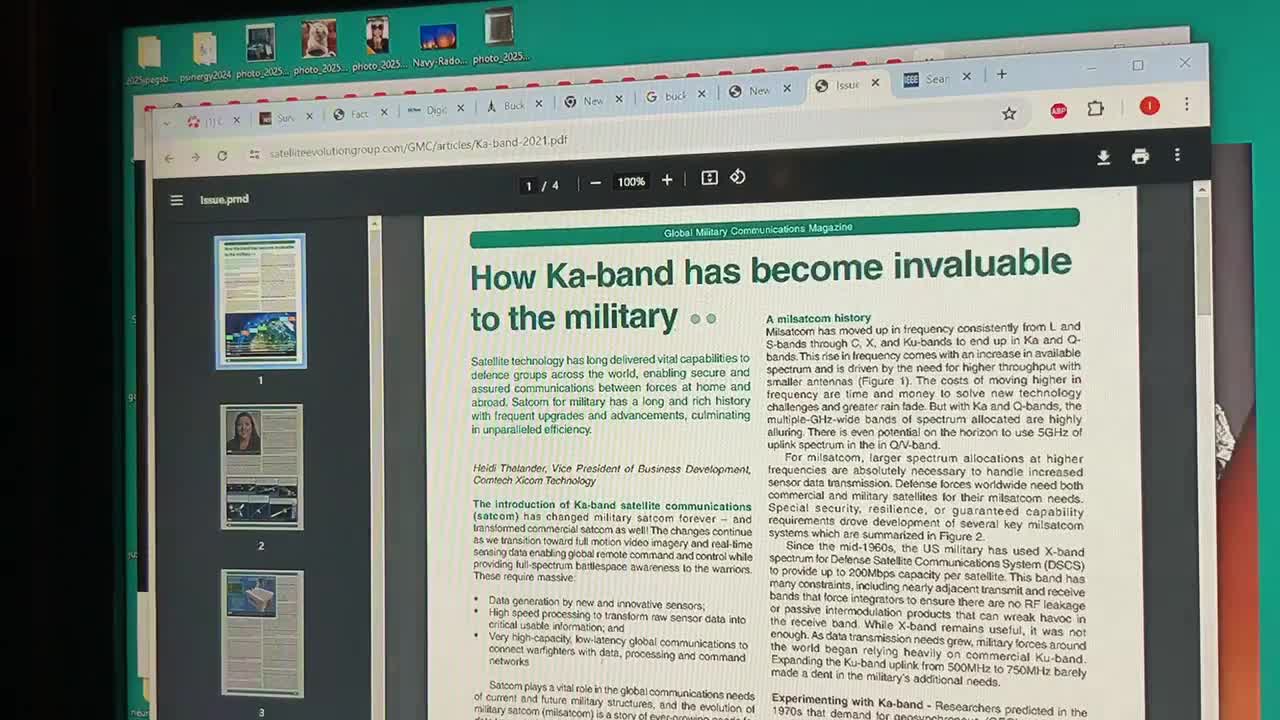Viewport: 1280px width, 720px height.
Task: Open Chrome three-dot menu
Action: click(x=1186, y=104)
